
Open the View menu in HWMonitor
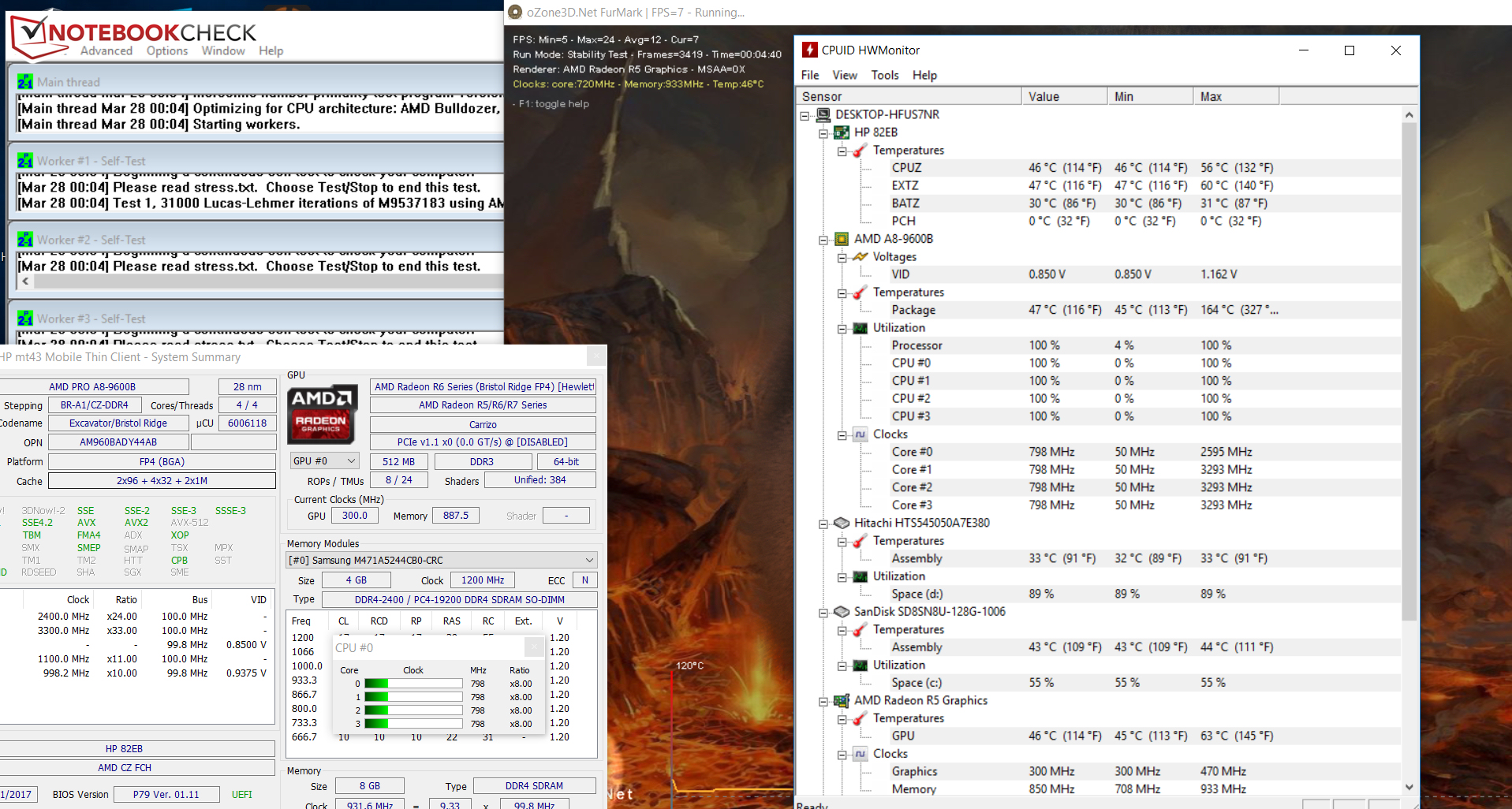(x=845, y=75)
